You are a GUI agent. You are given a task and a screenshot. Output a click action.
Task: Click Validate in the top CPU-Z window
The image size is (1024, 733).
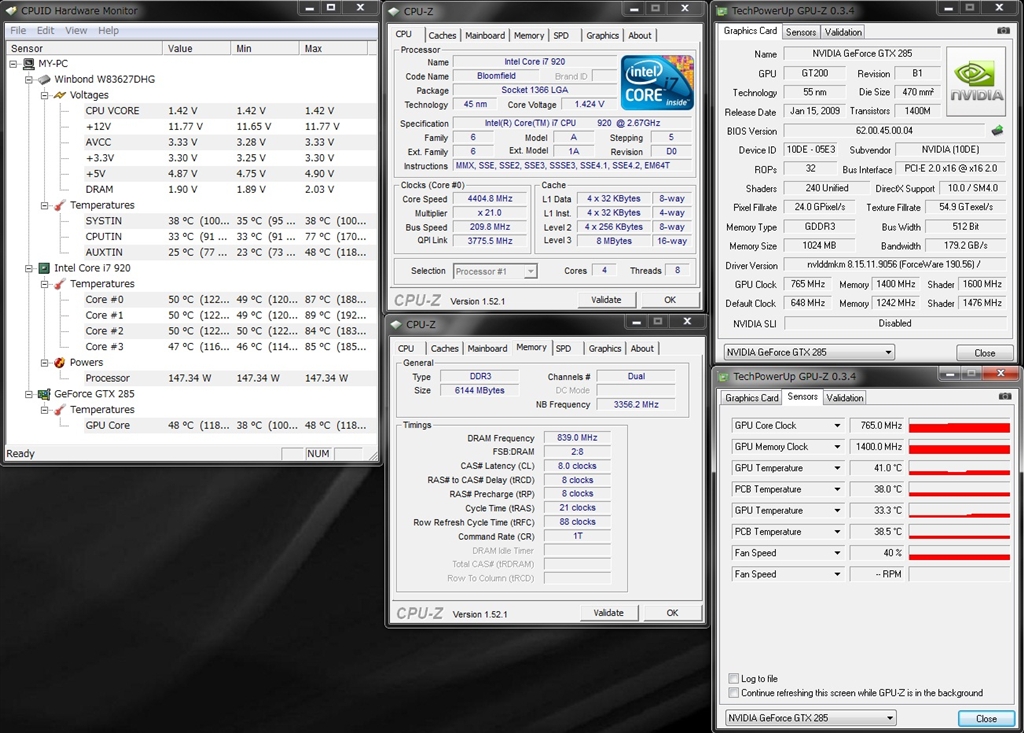[x=606, y=300]
